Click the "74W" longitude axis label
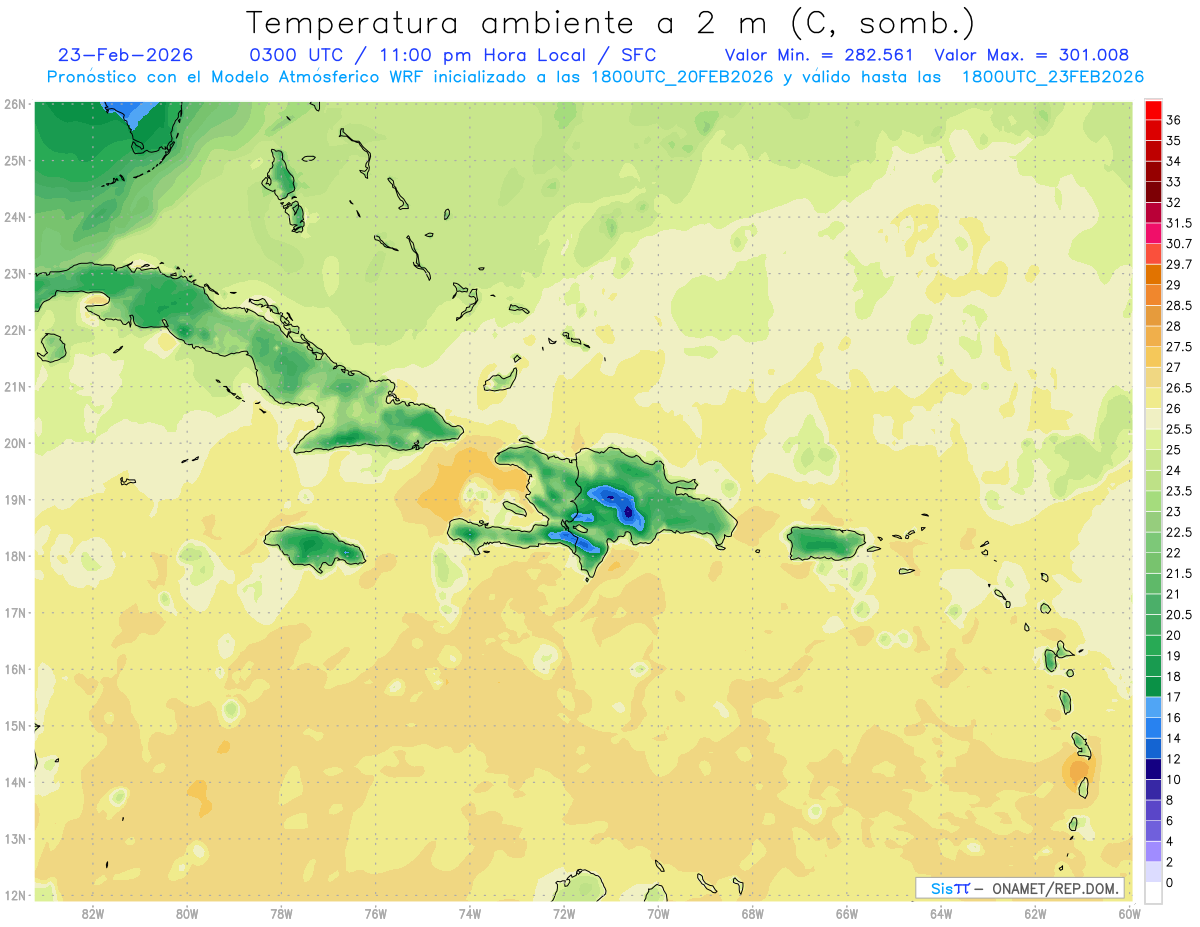 [470, 913]
